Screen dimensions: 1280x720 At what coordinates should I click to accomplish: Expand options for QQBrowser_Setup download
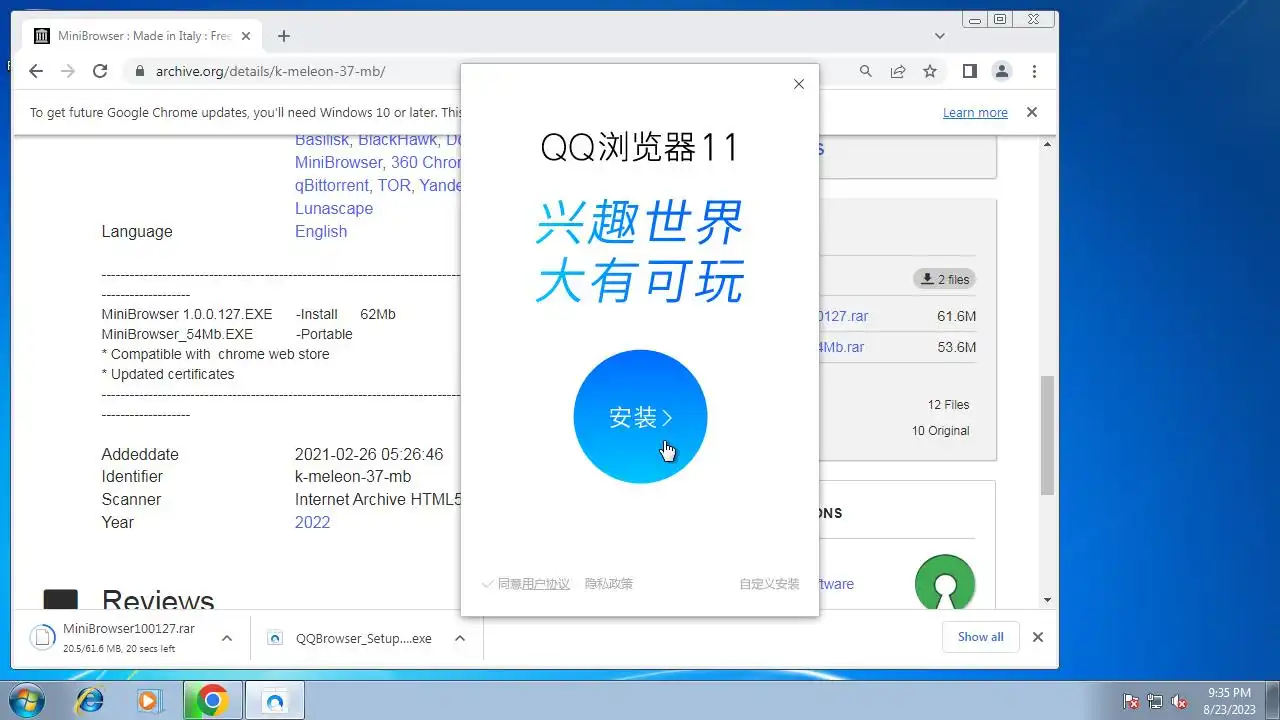[x=460, y=637]
